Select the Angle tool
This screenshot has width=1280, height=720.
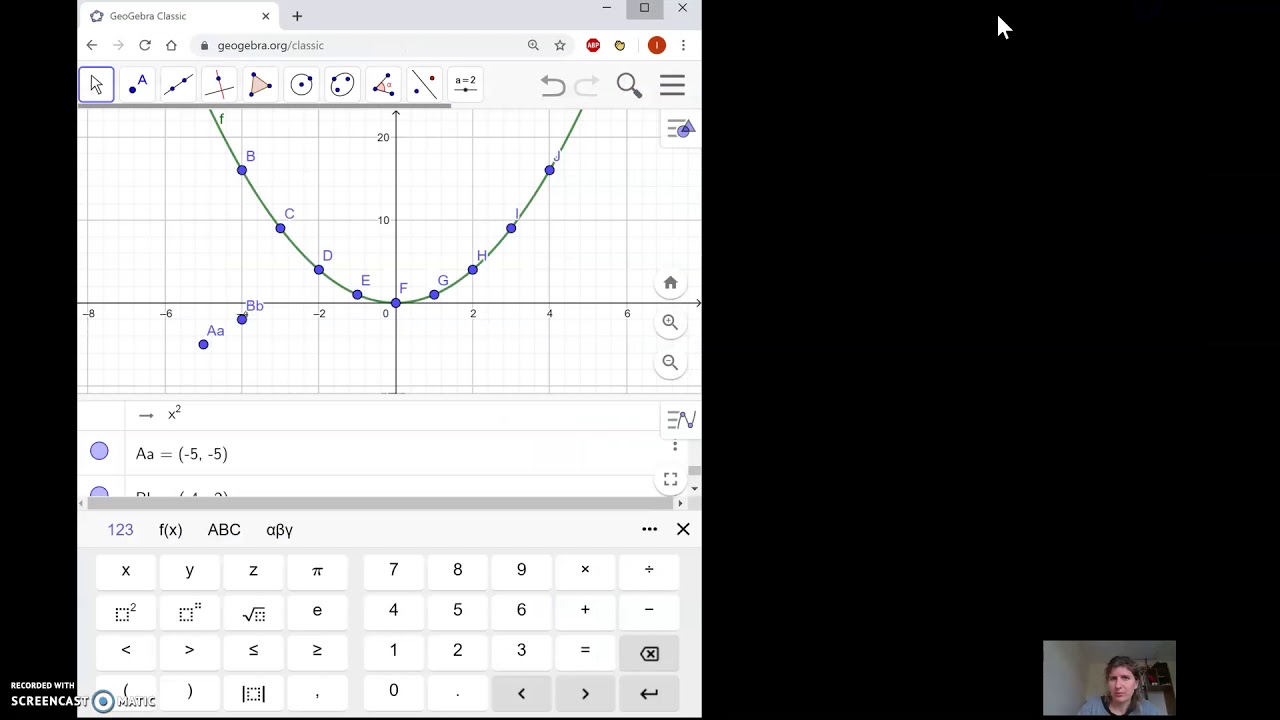point(383,85)
